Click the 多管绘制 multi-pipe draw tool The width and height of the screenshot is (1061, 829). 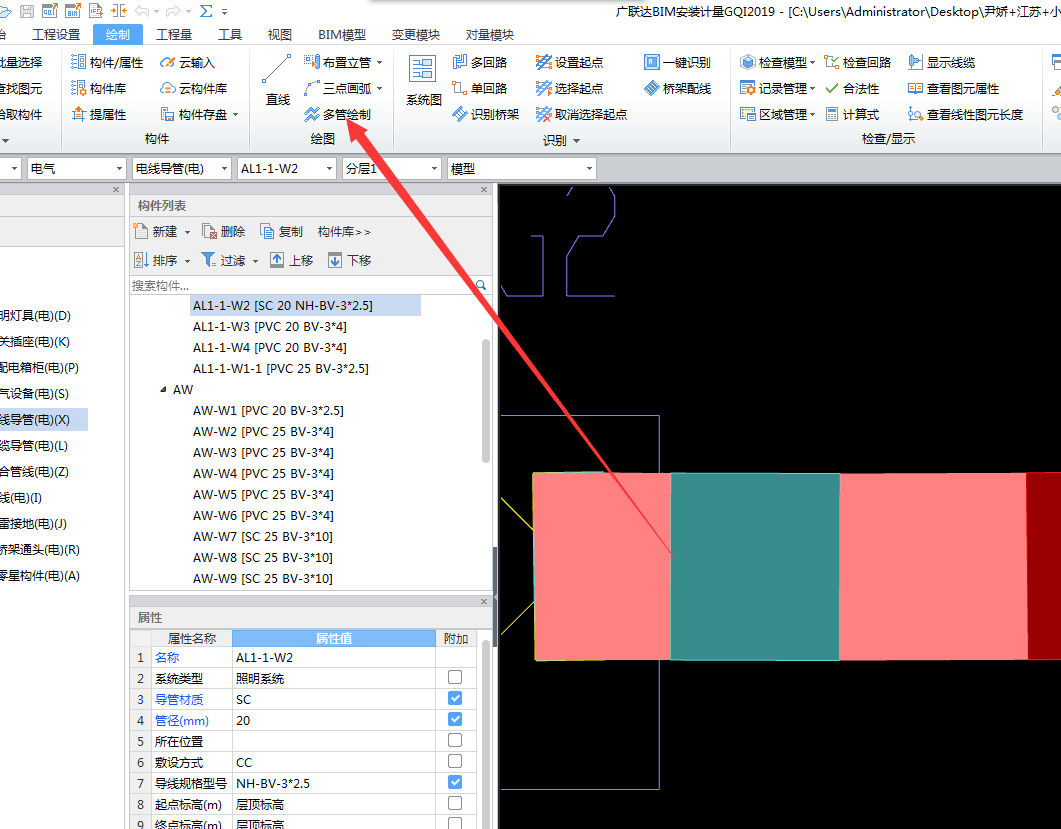pyautogui.click(x=338, y=114)
